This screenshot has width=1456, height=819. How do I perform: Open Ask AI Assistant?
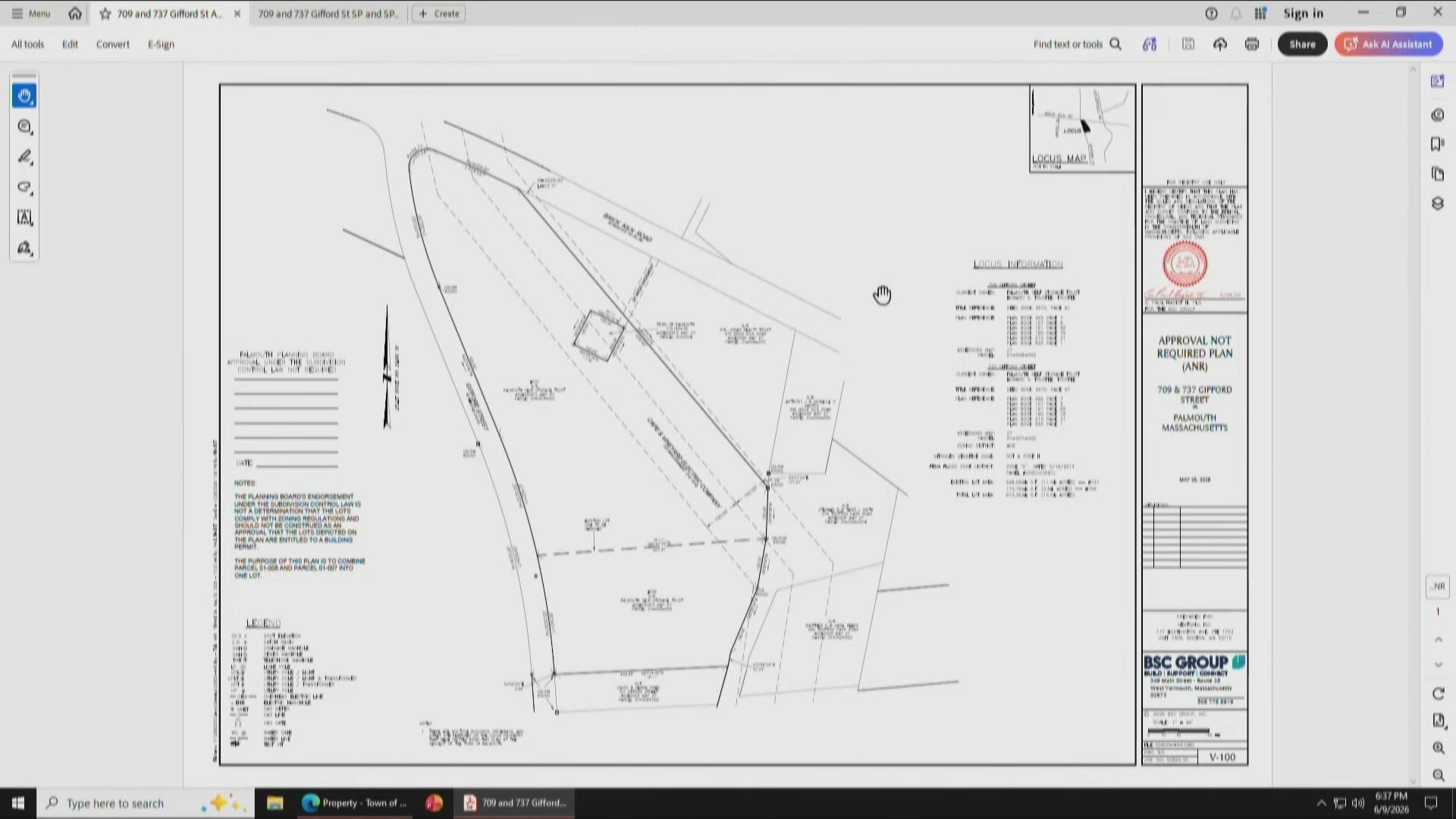[x=1389, y=44]
